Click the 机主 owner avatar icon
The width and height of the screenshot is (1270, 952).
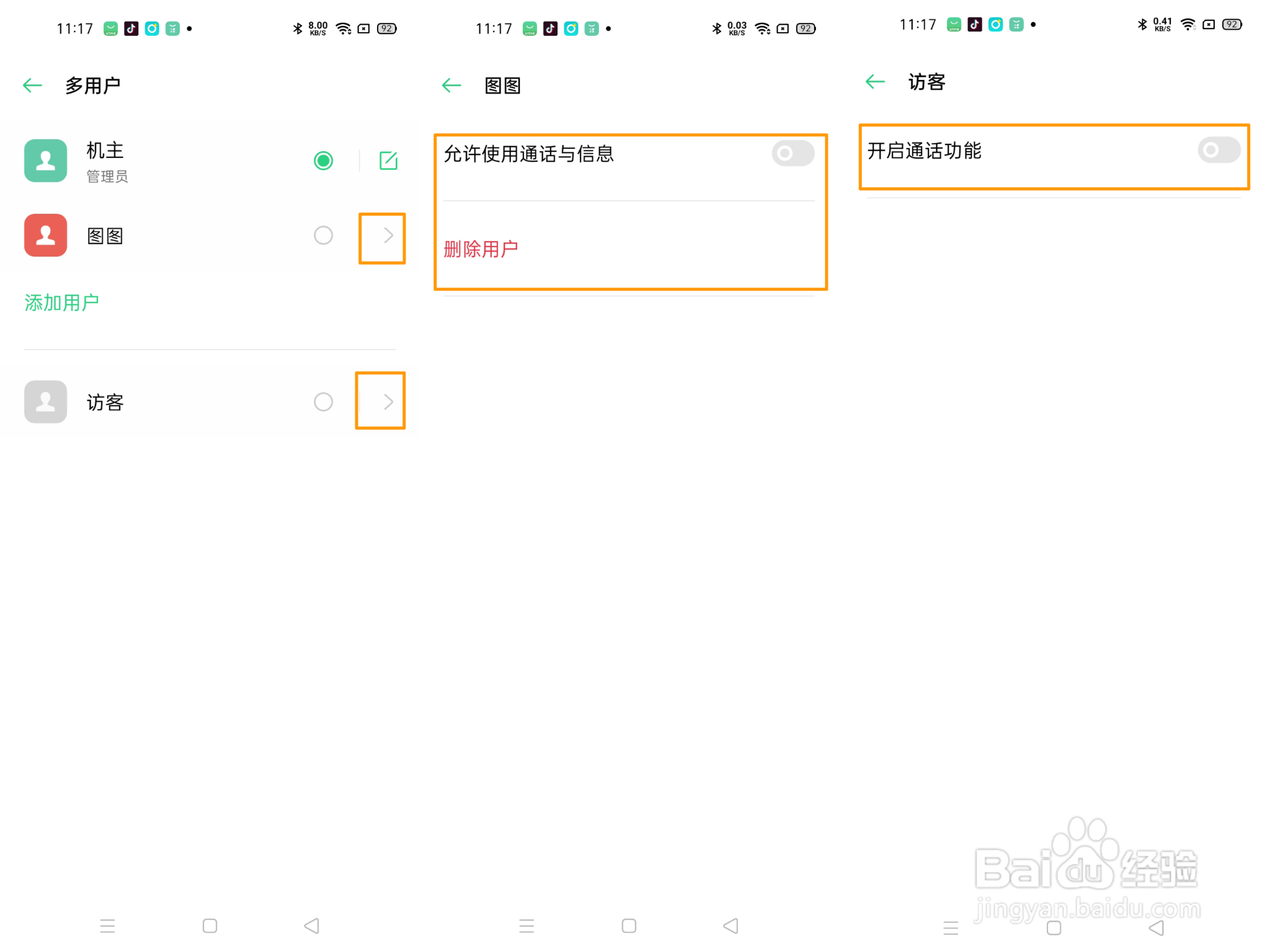click(x=45, y=161)
